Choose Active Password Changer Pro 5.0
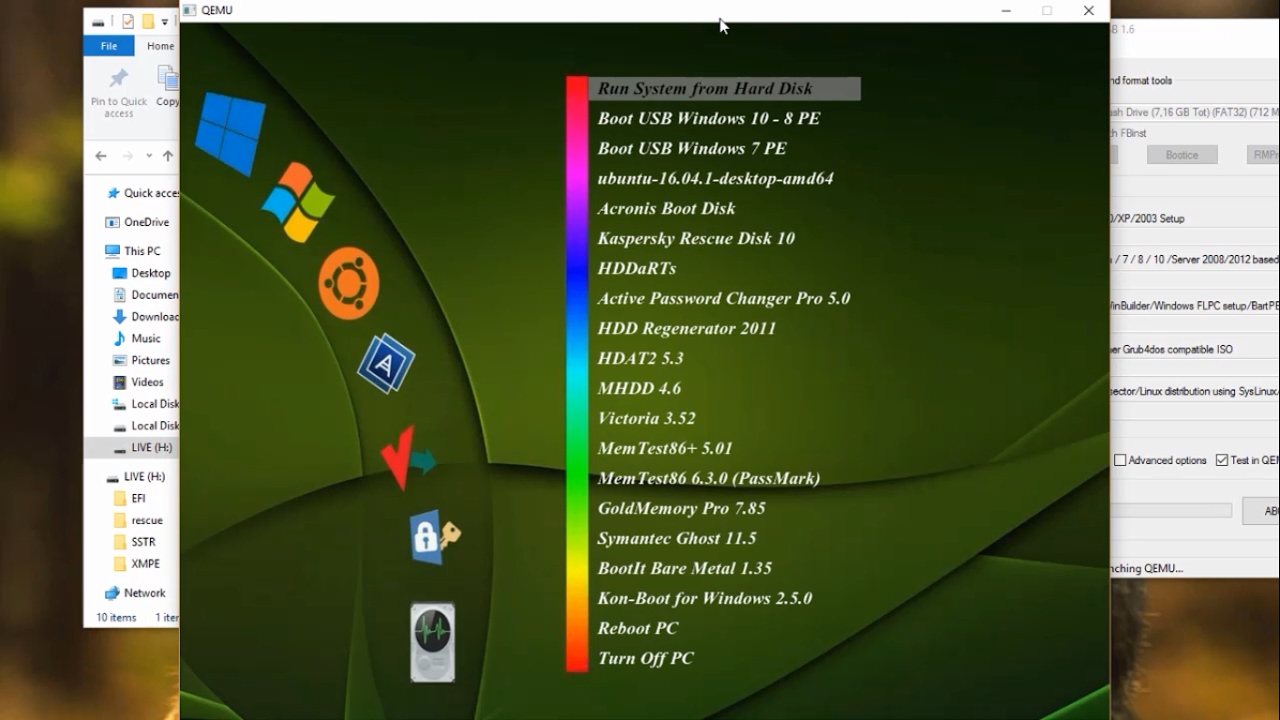Viewport: 1280px width, 720px height. [724, 298]
